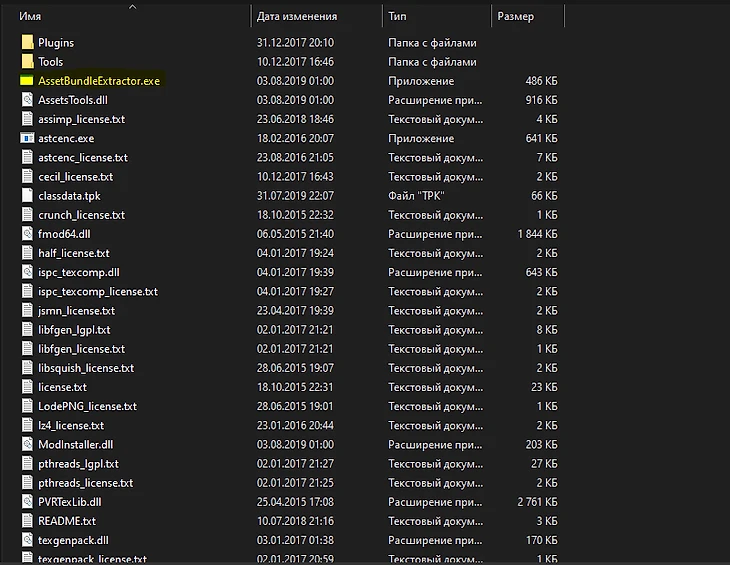Image resolution: width=730 pixels, height=565 pixels.
Task: Click the libfgen_lgpl.txt document icon
Action: pos(27,330)
